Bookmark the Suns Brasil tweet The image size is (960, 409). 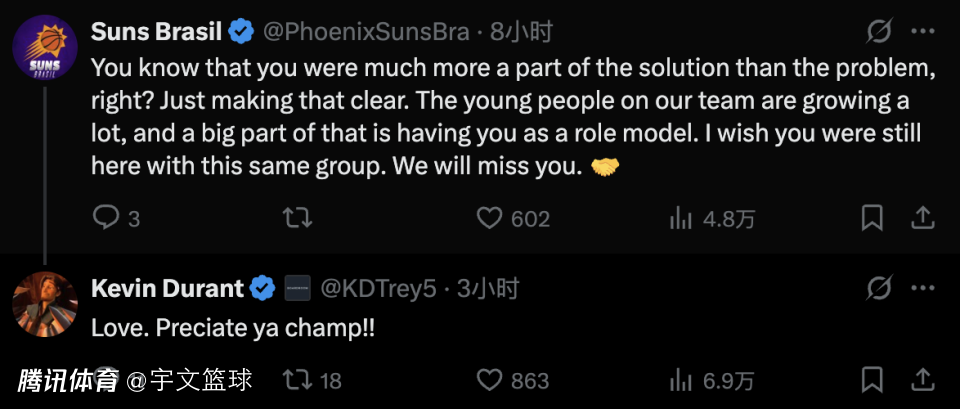click(x=872, y=217)
